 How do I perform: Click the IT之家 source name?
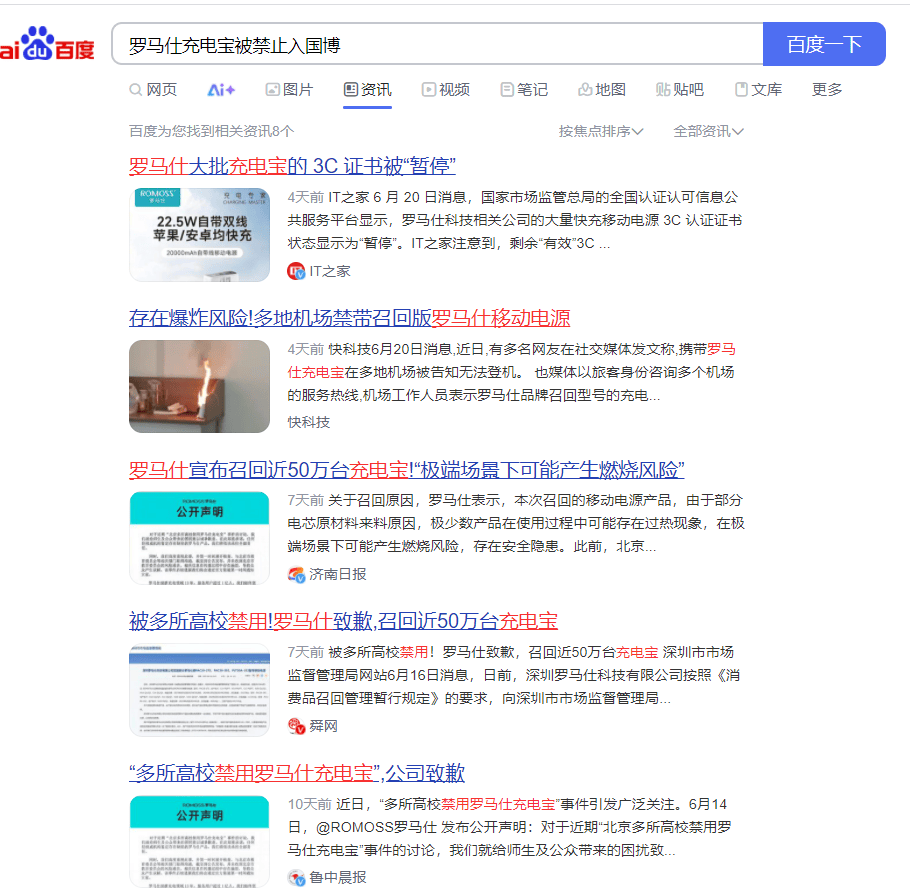pyautogui.click(x=330, y=272)
